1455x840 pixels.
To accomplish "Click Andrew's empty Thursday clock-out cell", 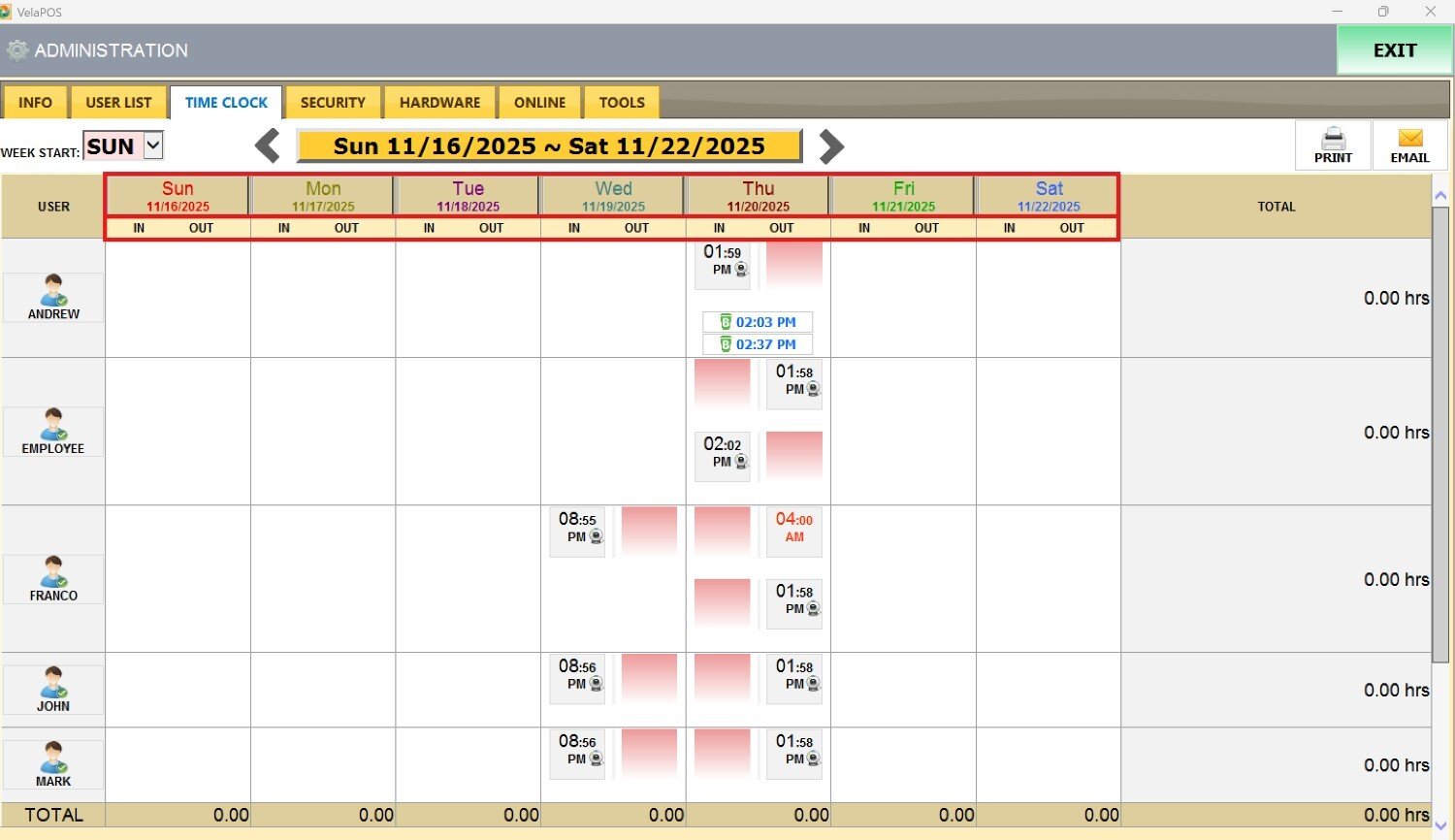I will pos(794,265).
